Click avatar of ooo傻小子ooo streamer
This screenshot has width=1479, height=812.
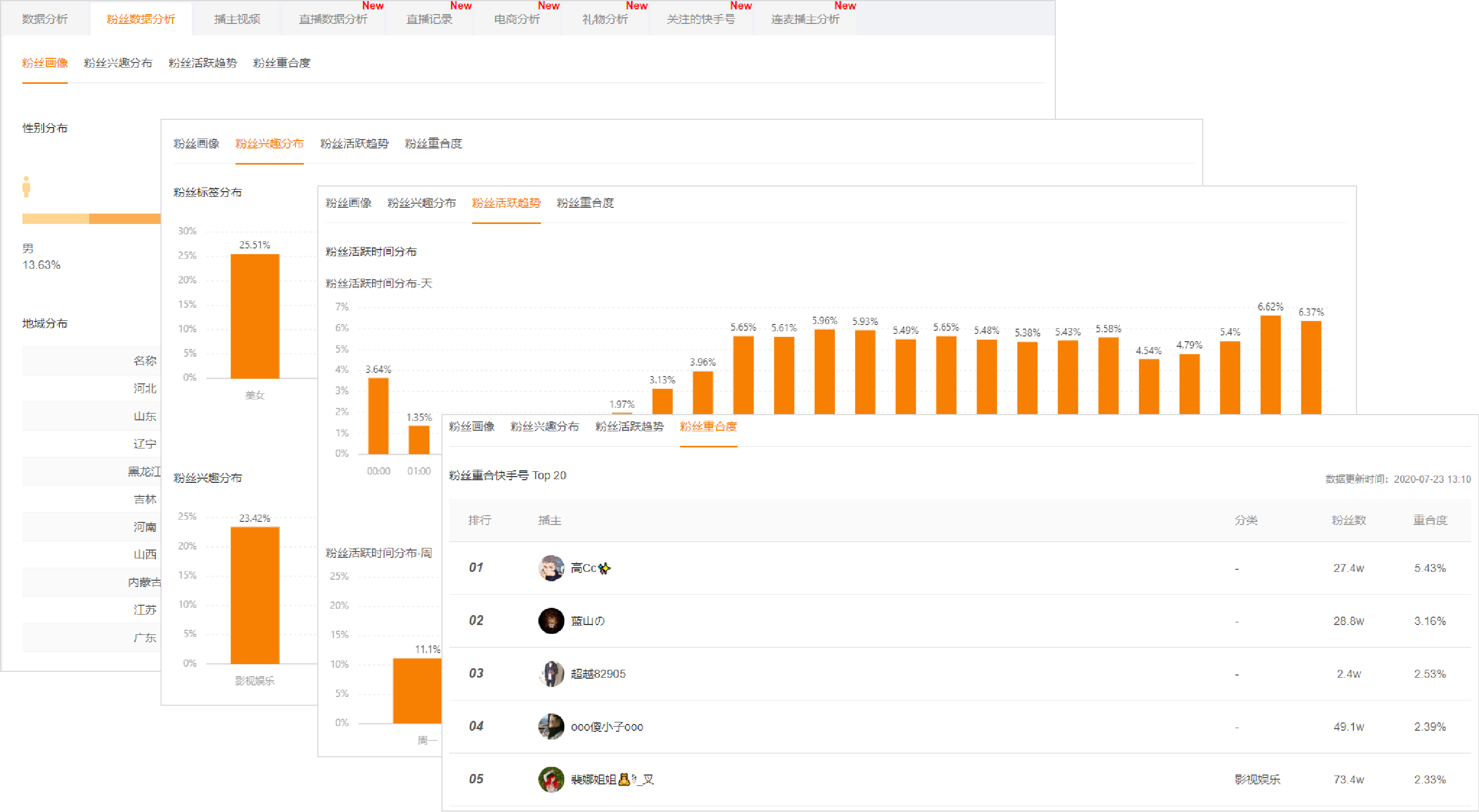tap(551, 726)
